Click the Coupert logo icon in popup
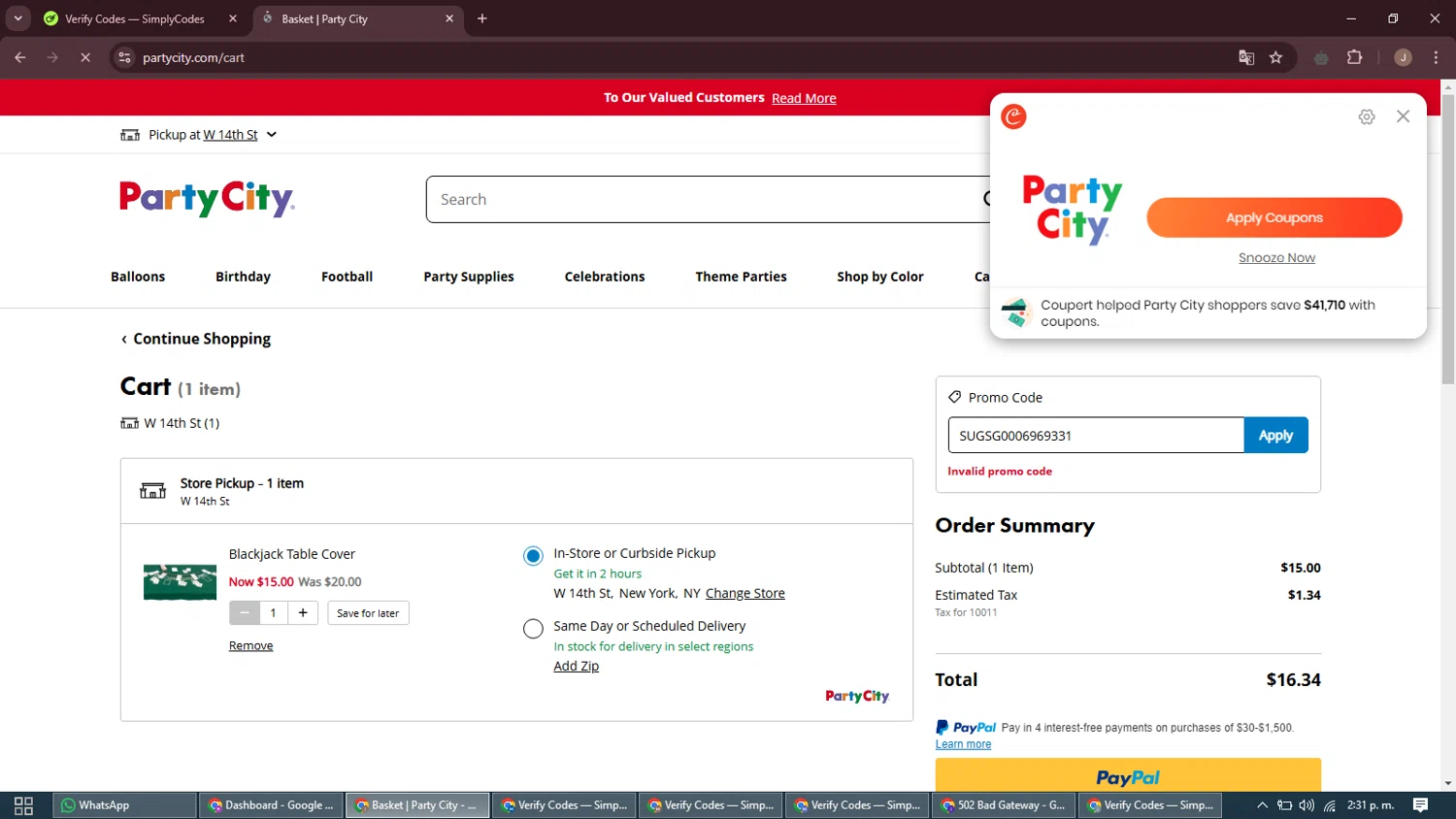The width and height of the screenshot is (1456, 819). point(1013,116)
